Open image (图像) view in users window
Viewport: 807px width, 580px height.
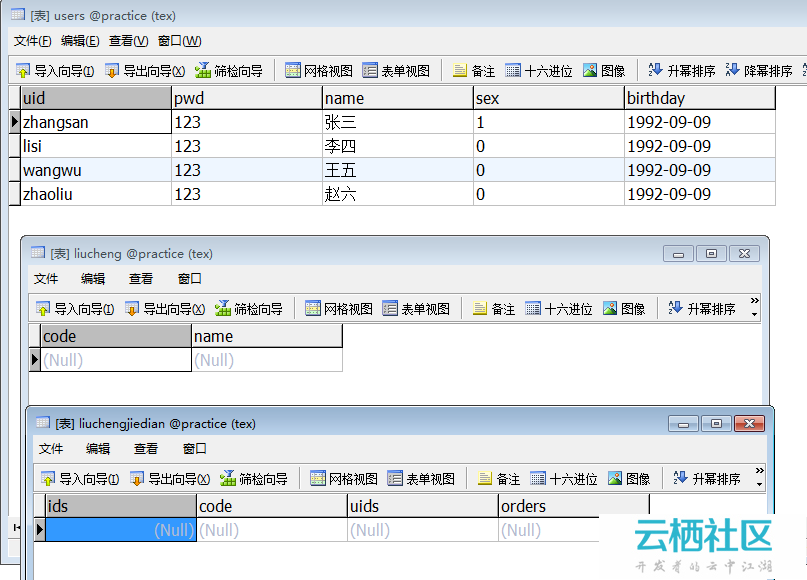(604, 71)
